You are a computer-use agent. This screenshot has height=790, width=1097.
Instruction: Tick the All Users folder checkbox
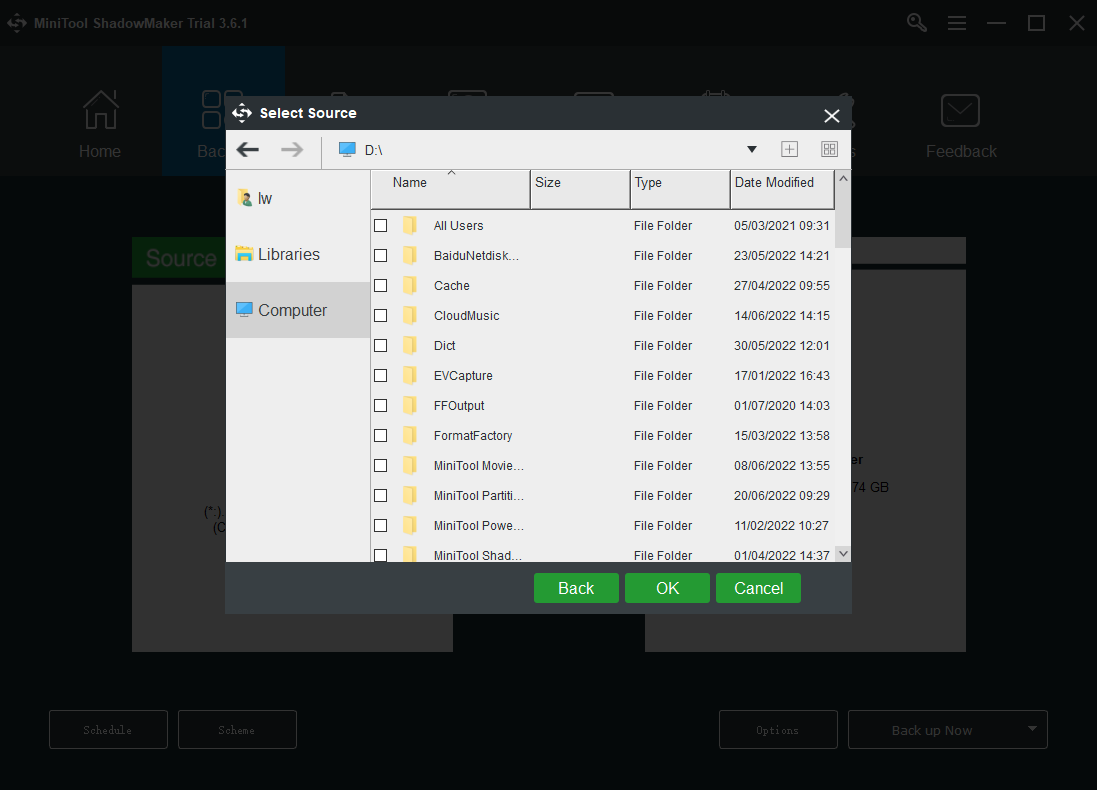(x=381, y=225)
